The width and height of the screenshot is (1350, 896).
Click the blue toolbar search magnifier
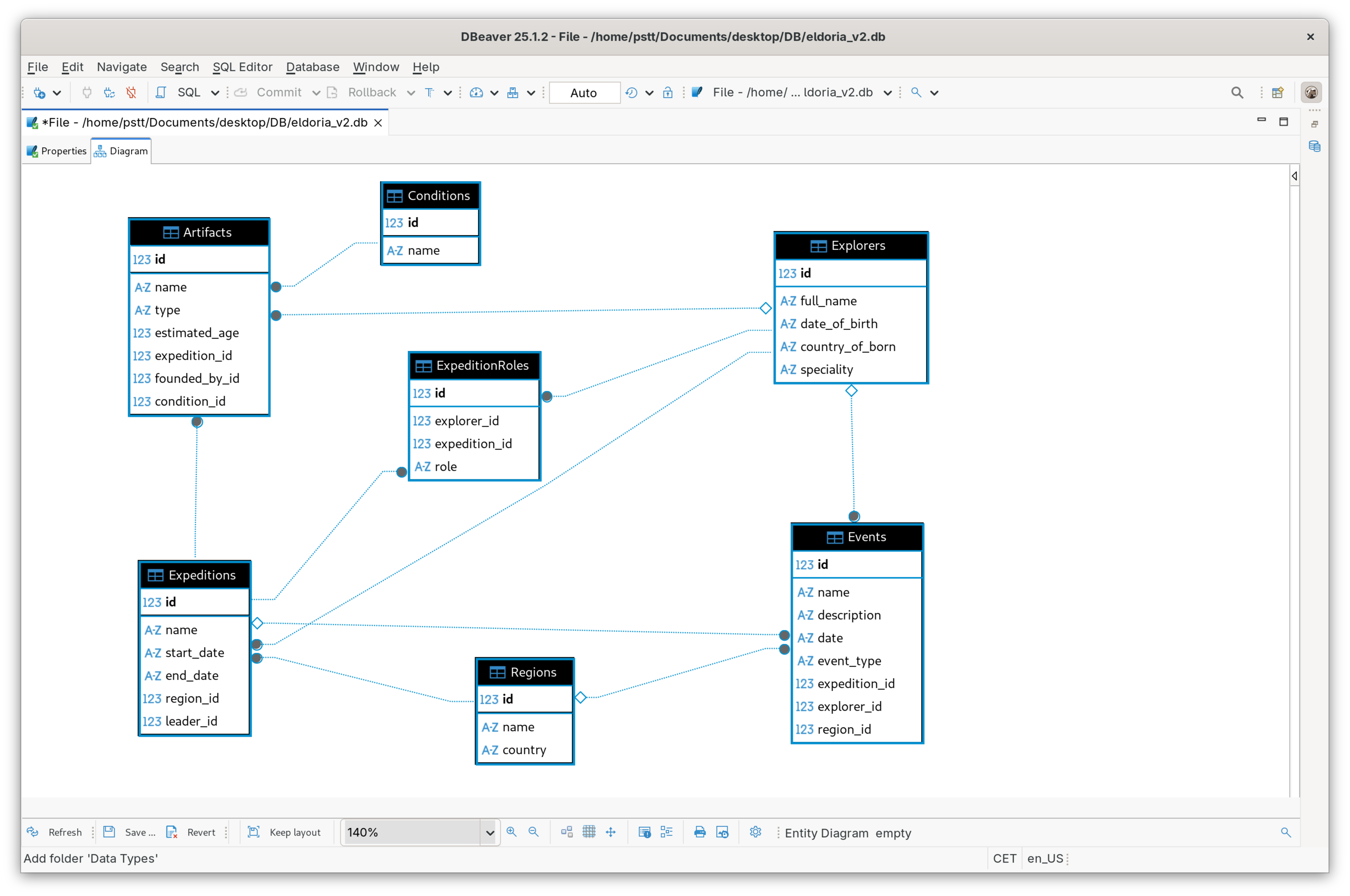click(x=916, y=93)
